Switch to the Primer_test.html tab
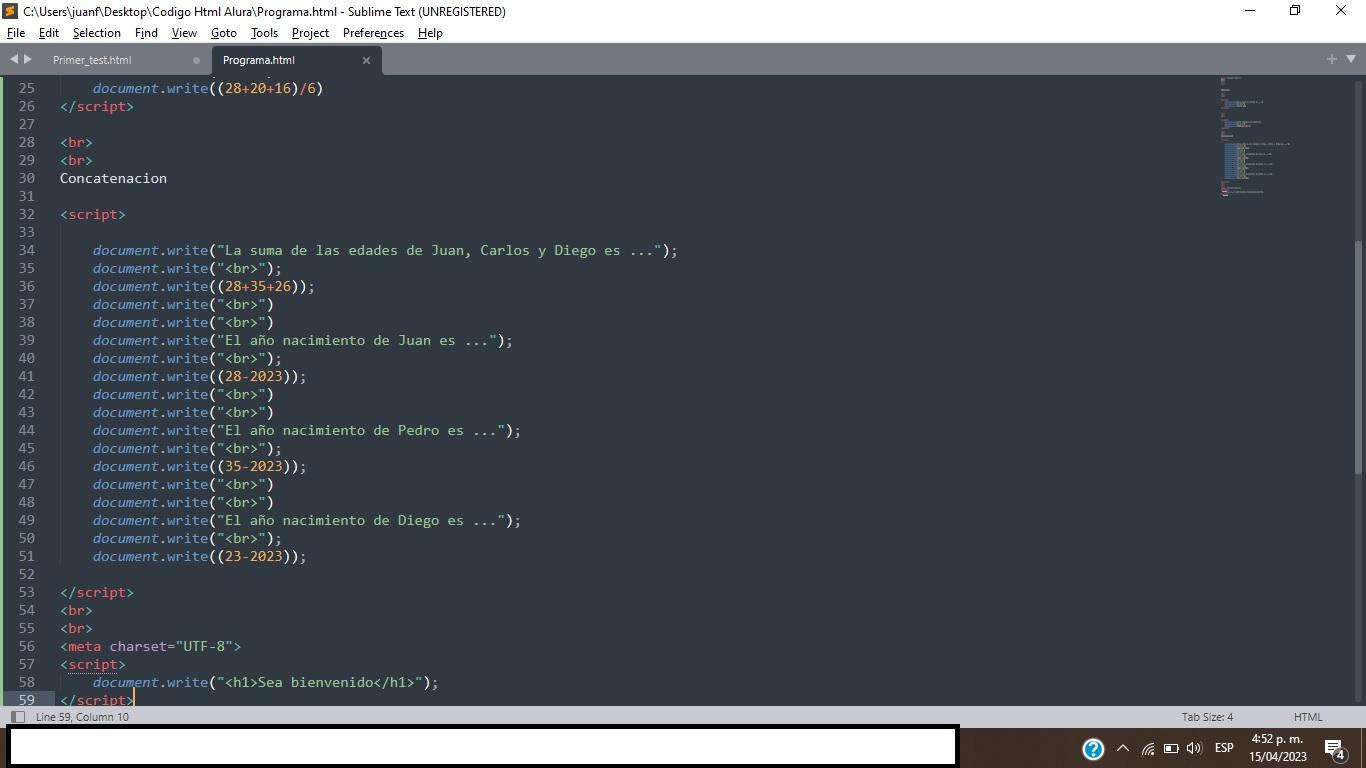1366x768 pixels. click(92, 60)
